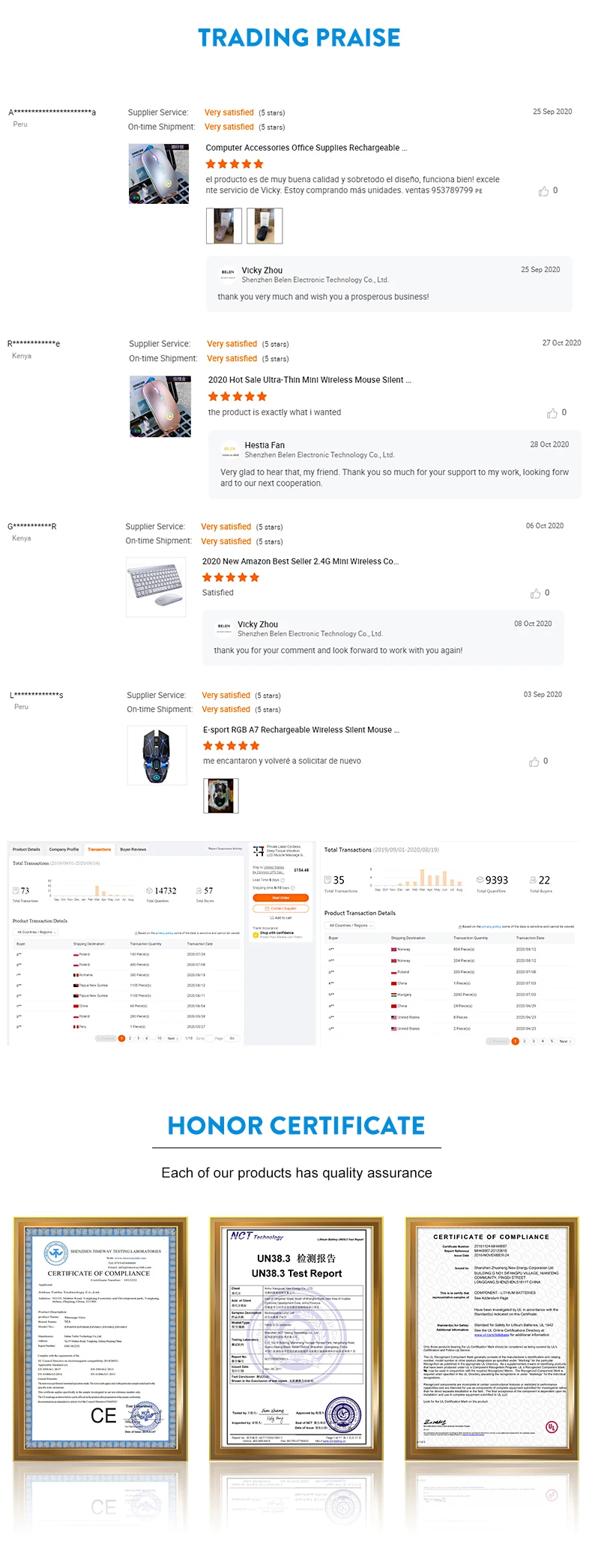Click the Contact Supplier button
592x1568 pixels.
tap(281, 908)
